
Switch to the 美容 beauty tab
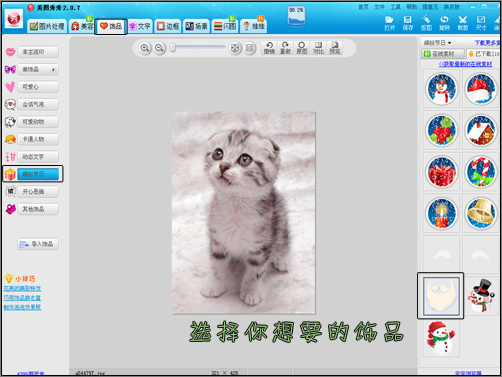(x=82, y=26)
